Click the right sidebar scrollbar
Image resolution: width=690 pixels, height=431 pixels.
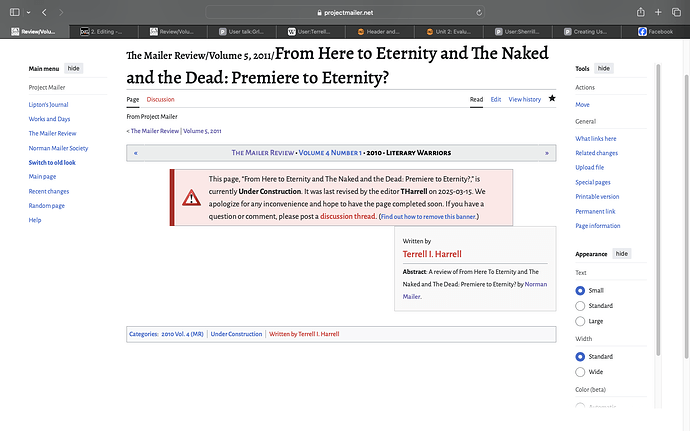click(x=658, y=210)
